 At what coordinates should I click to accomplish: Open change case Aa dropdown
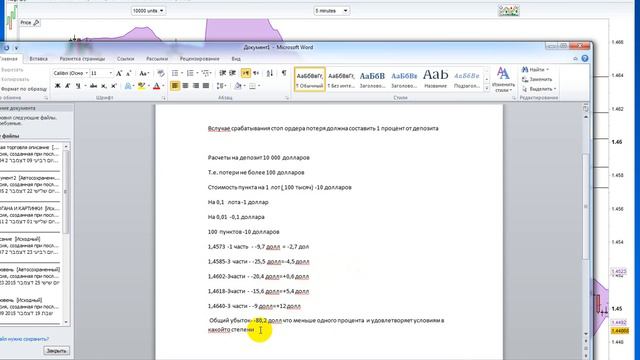pyautogui.click(x=144, y=73)
